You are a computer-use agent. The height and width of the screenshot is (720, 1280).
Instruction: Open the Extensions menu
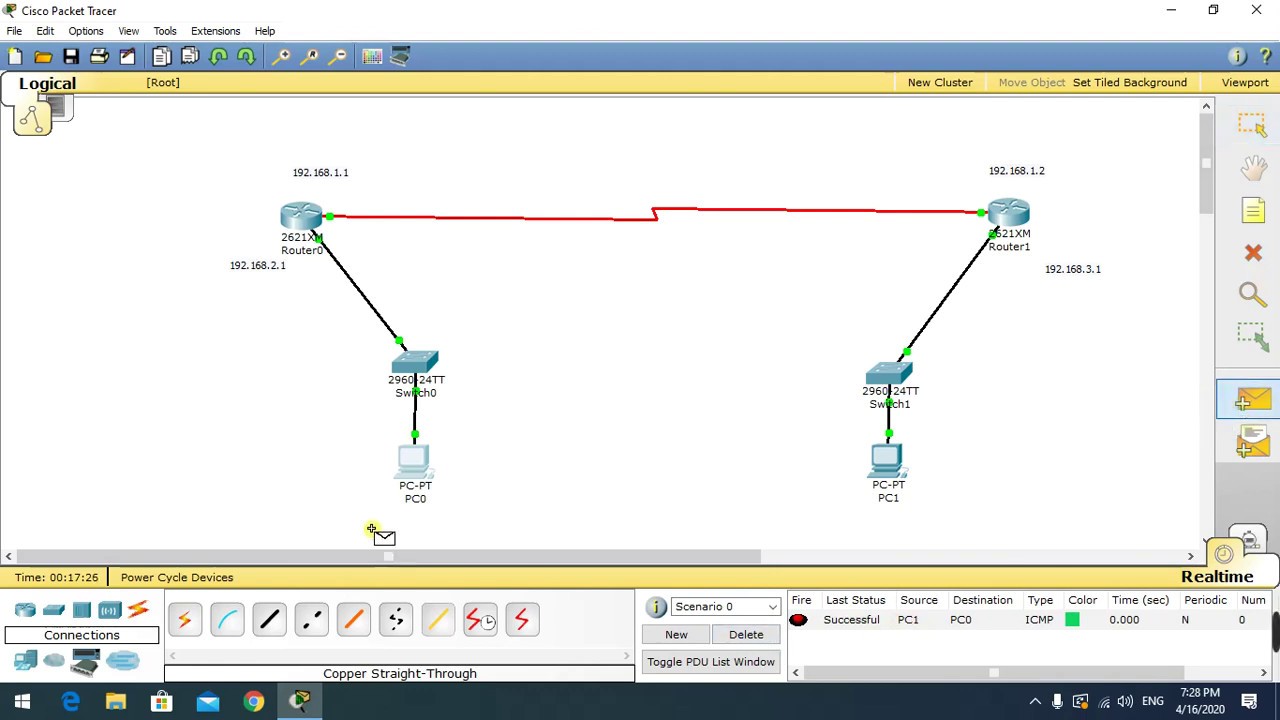click(x=215, y=31)
